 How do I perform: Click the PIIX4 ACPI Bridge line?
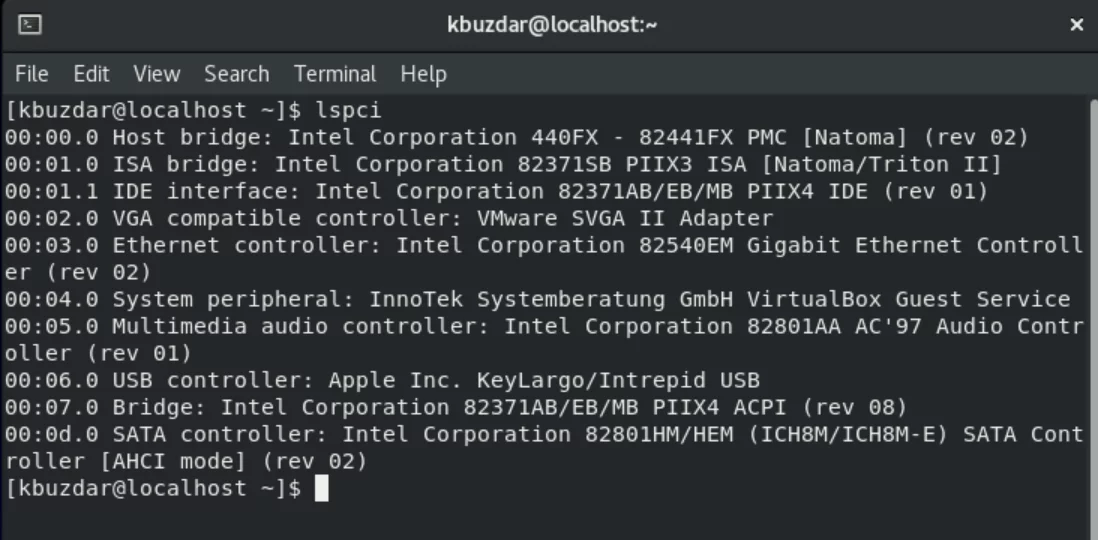tap(456, 407)
